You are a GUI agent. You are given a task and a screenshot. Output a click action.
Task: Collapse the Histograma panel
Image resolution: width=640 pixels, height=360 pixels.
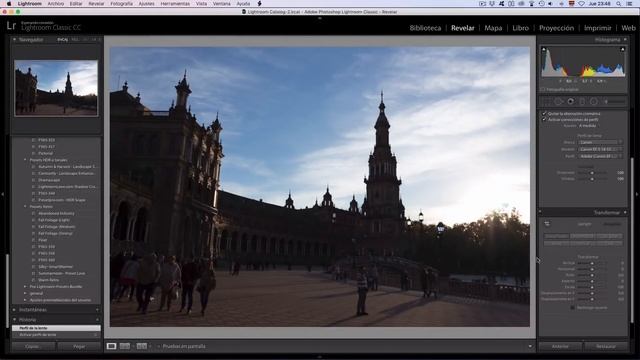point(625,40)
